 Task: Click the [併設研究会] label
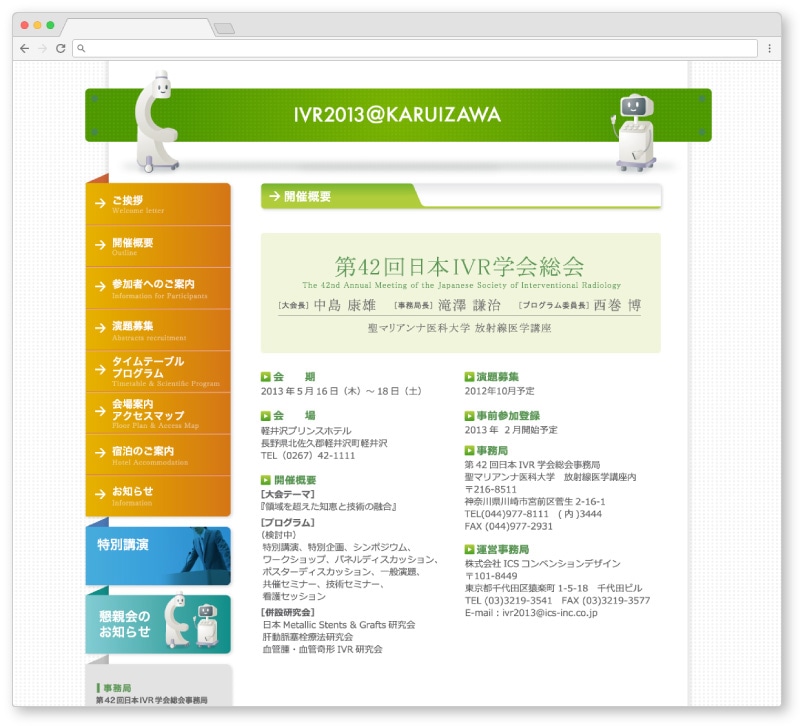288,612
